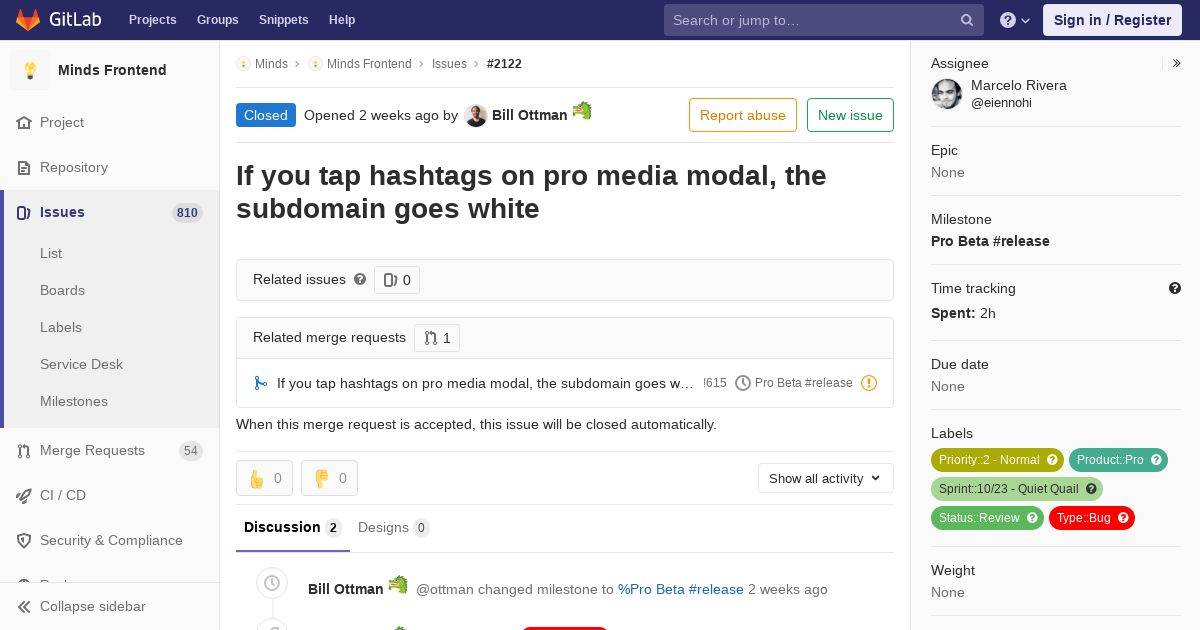Click help icon on Type::Bug label
The image size is (1200, 630).
coord(1123,518)
